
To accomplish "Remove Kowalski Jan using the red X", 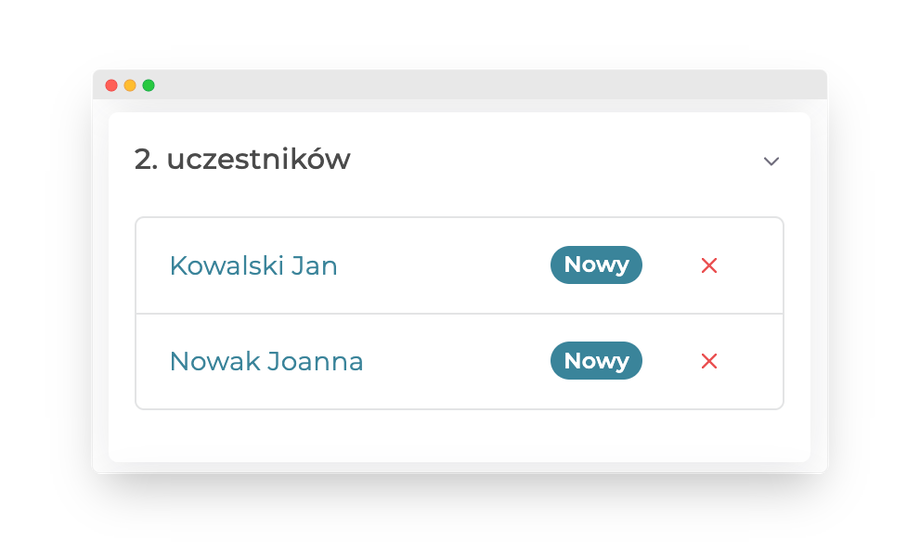I will (709, 265).
